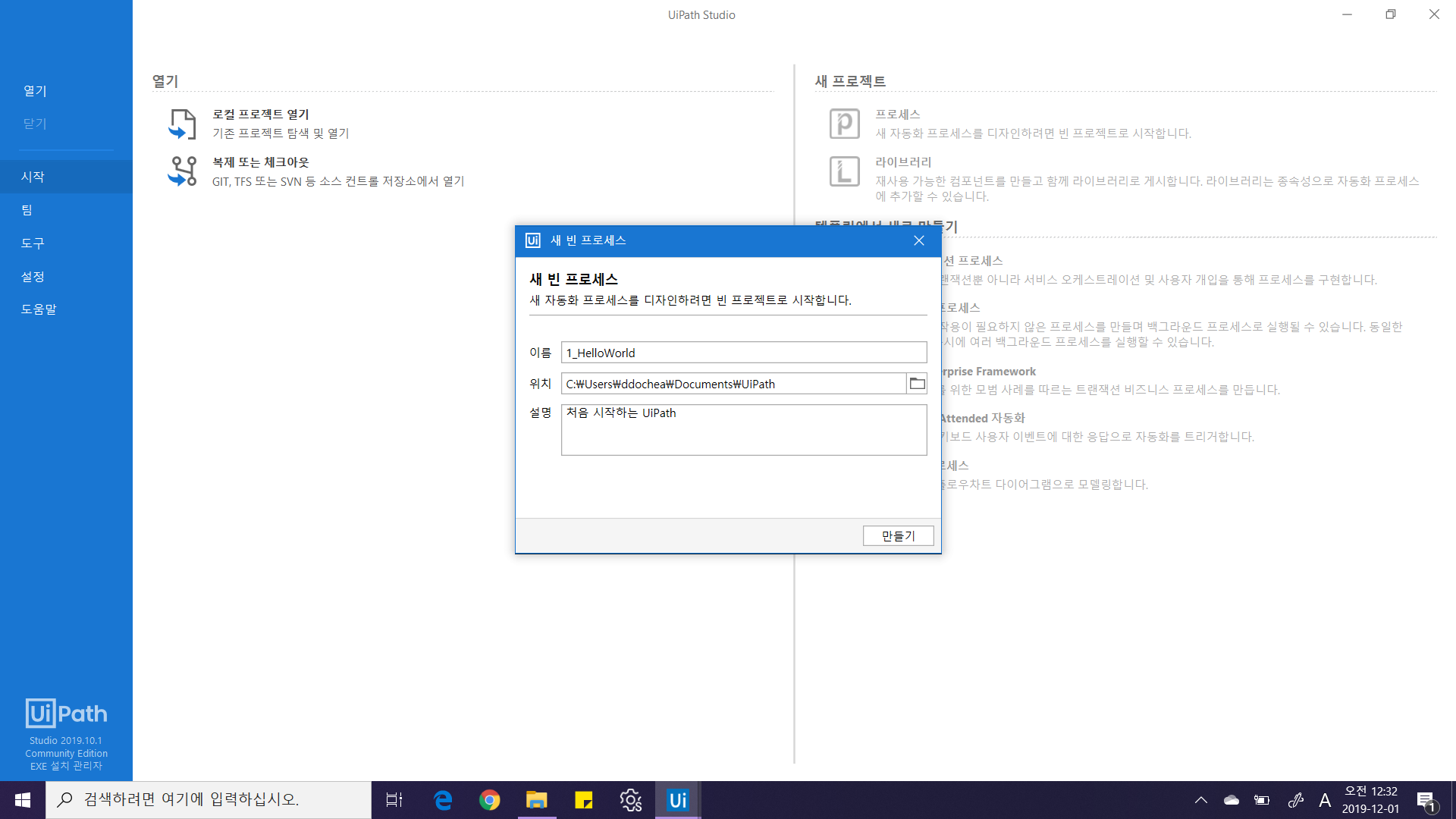
Task: Click the Clone or Check Out icon
Action: (x=182, y=171)
